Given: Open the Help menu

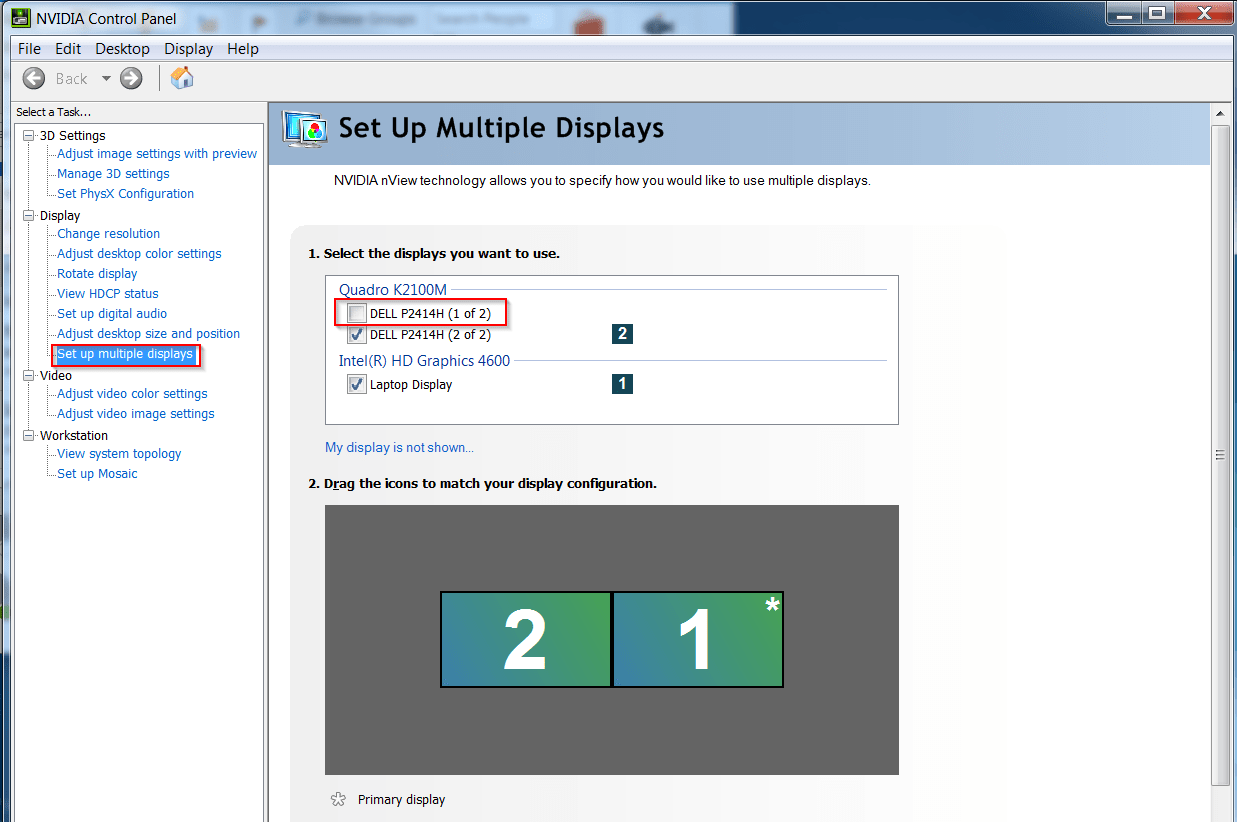Looking at the screenshot, I should click(x=243, y=49).
